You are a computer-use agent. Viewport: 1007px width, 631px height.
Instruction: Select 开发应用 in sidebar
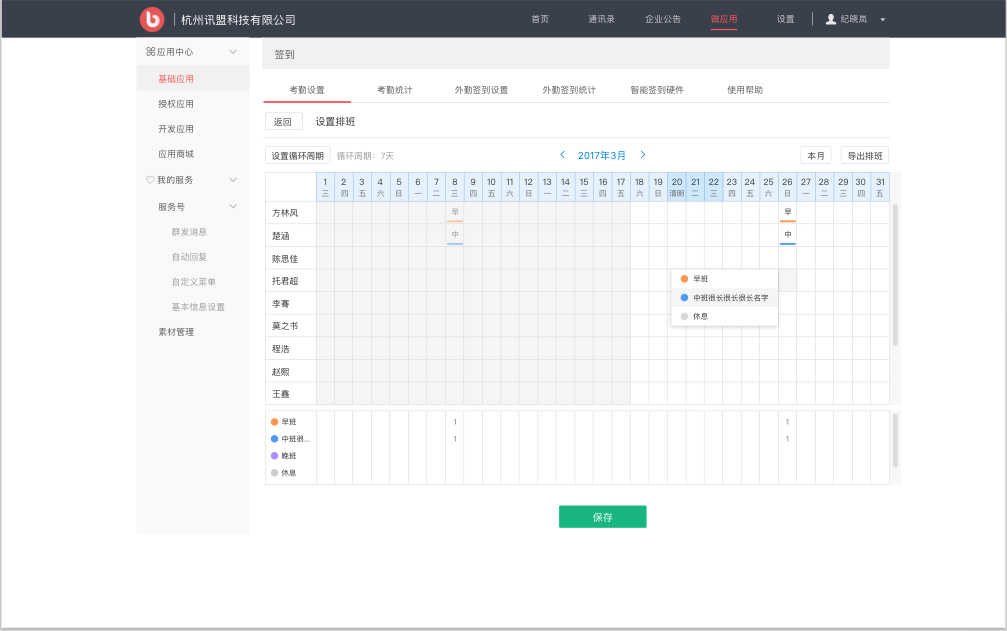click(176, 129)
